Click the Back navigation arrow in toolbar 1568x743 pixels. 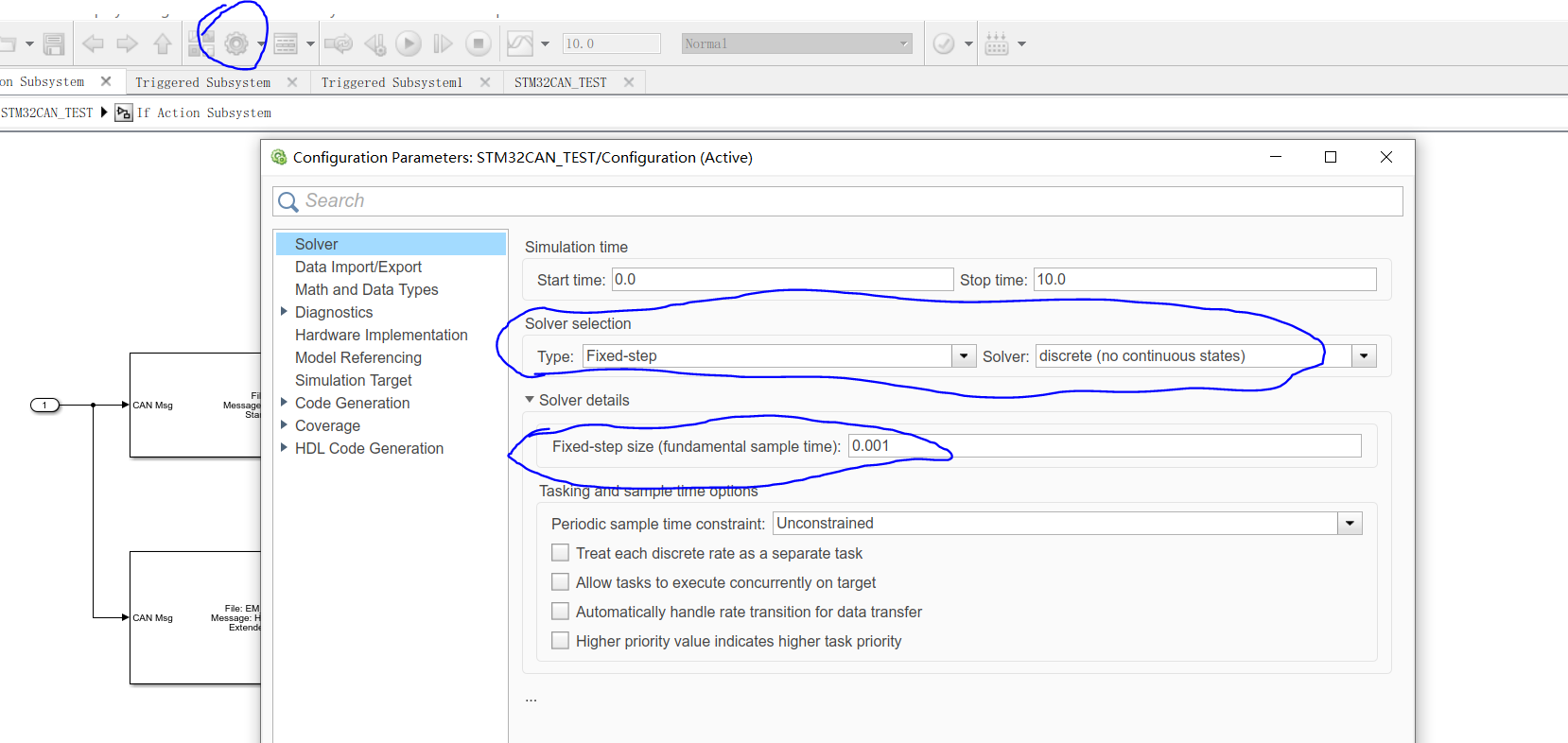pos(93,43)
